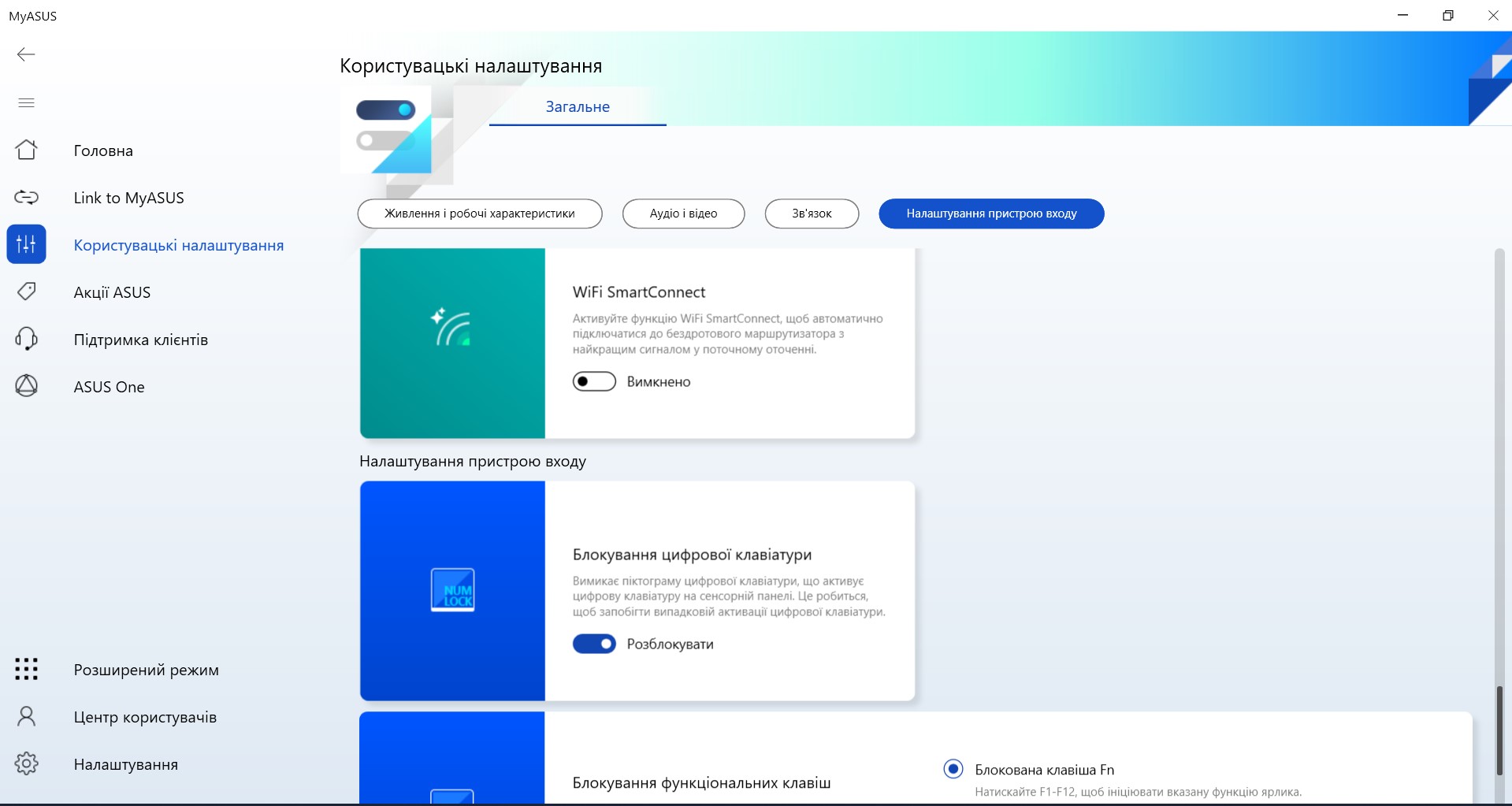
Task: Toggle the Блокування цифрової клавіатури switch
Action: tap(594, 644)
